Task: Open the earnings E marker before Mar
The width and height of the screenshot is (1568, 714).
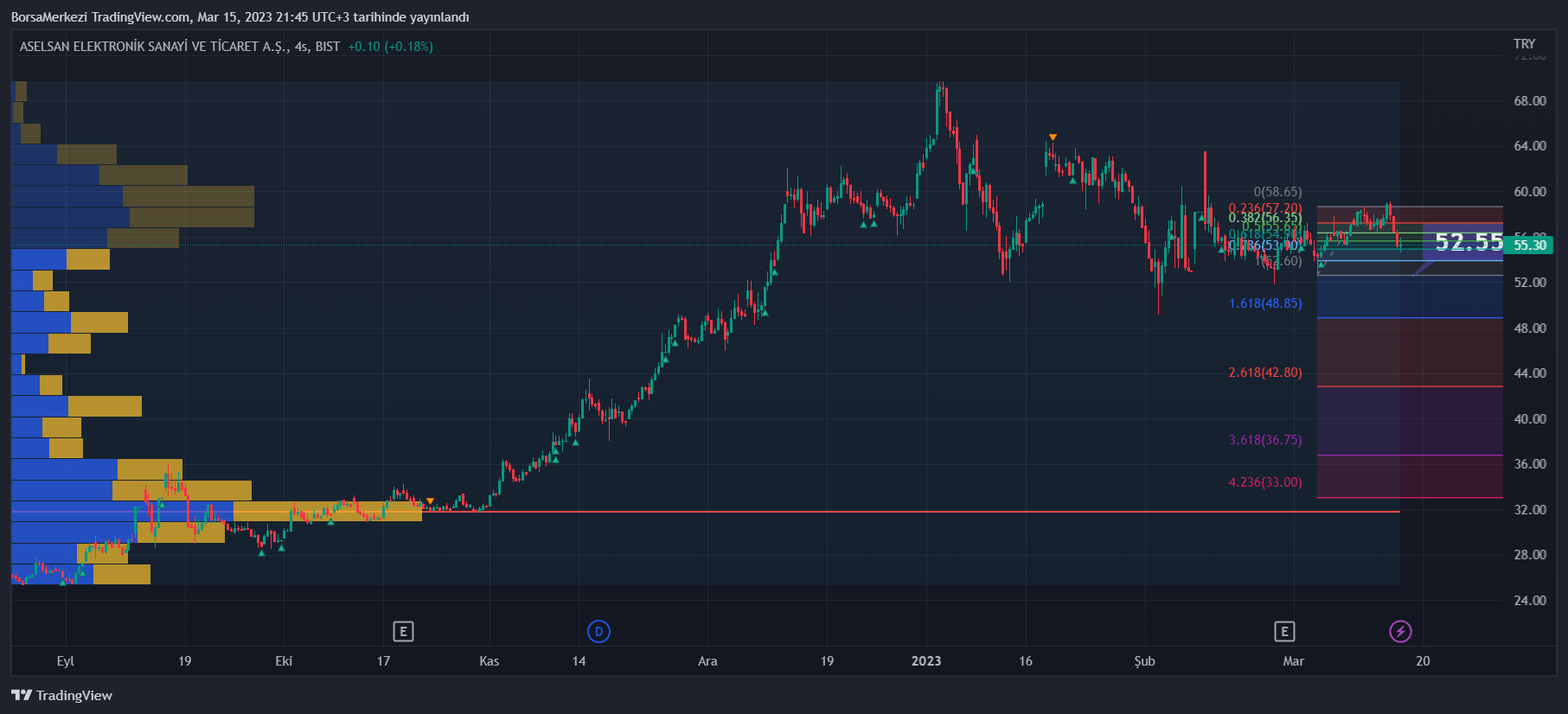Action: coord(1284,632)
